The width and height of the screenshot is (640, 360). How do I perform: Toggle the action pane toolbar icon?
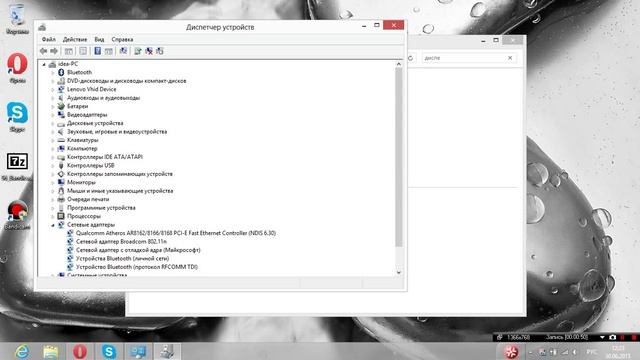pyautogui.click(x=109, y=51)
